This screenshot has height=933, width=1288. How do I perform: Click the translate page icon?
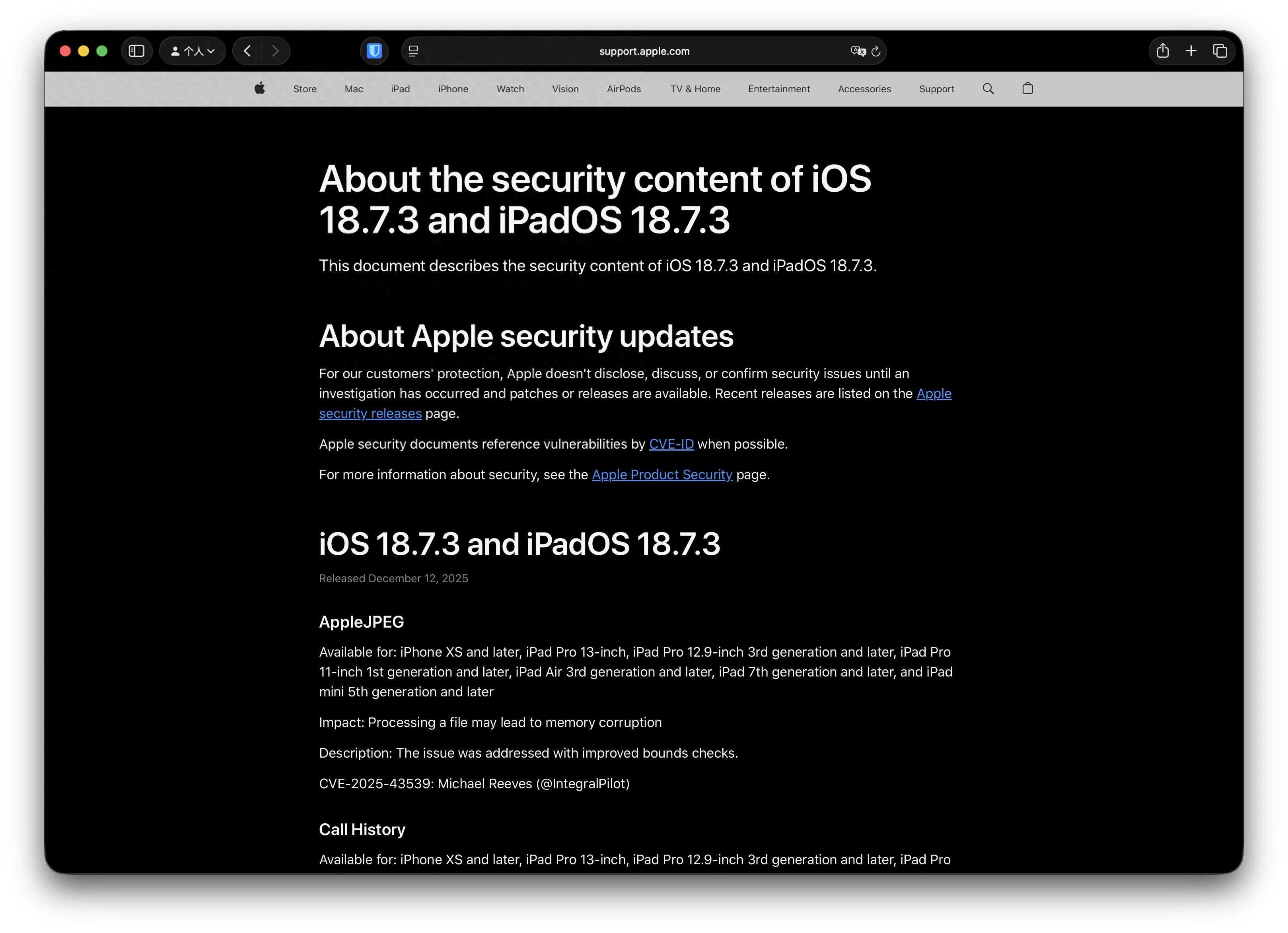(857, 51)
